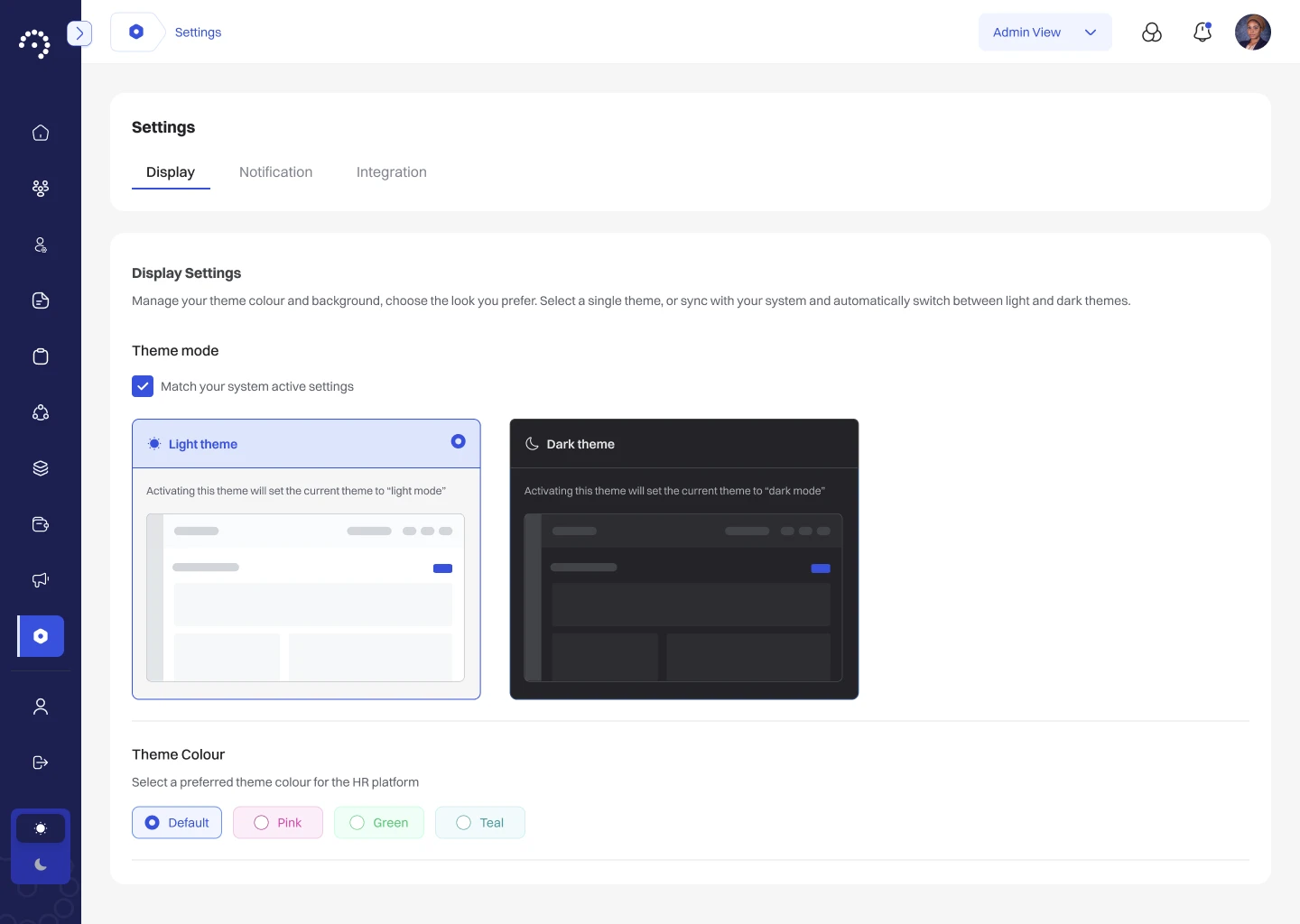Image resolution: width=1300 pixels, height=924 pixels.
Task: Open the user avatar profile picture
Action: pos(1253,32)
